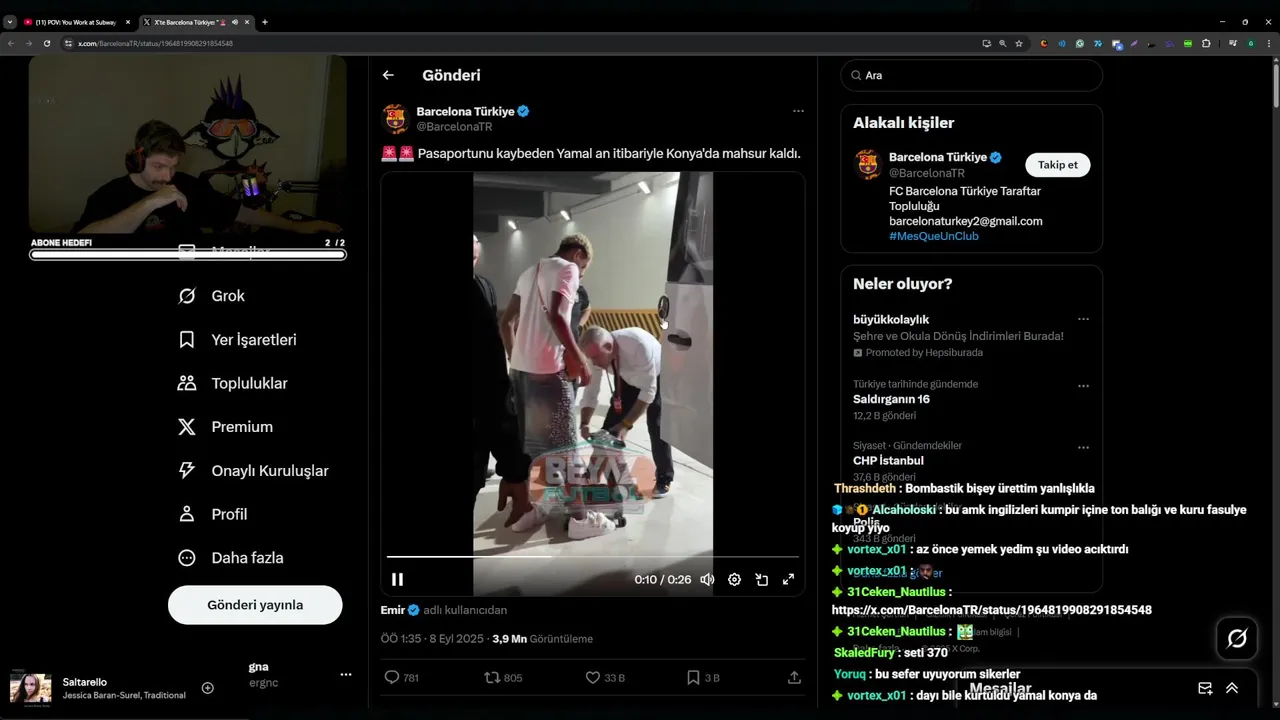1280x720 pixels.
Task: Open the Chrome profile avatar
Action: pos(1251,43)
